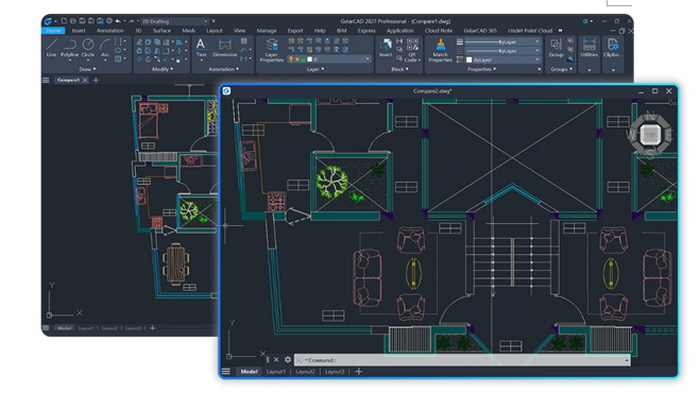Click the Dimension tool
The image size is (700, 394).
tap(225, 48)
